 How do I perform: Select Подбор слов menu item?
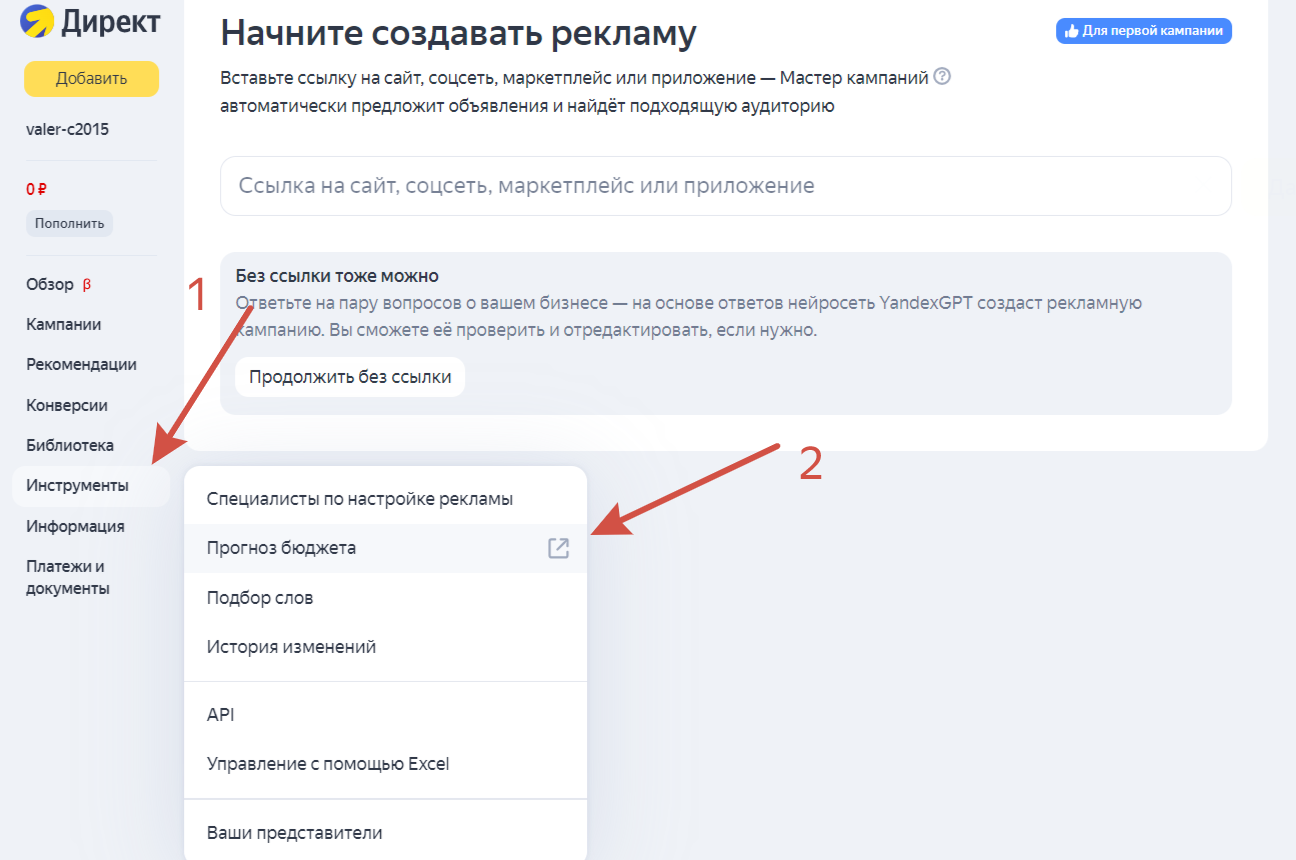point(385,598)
